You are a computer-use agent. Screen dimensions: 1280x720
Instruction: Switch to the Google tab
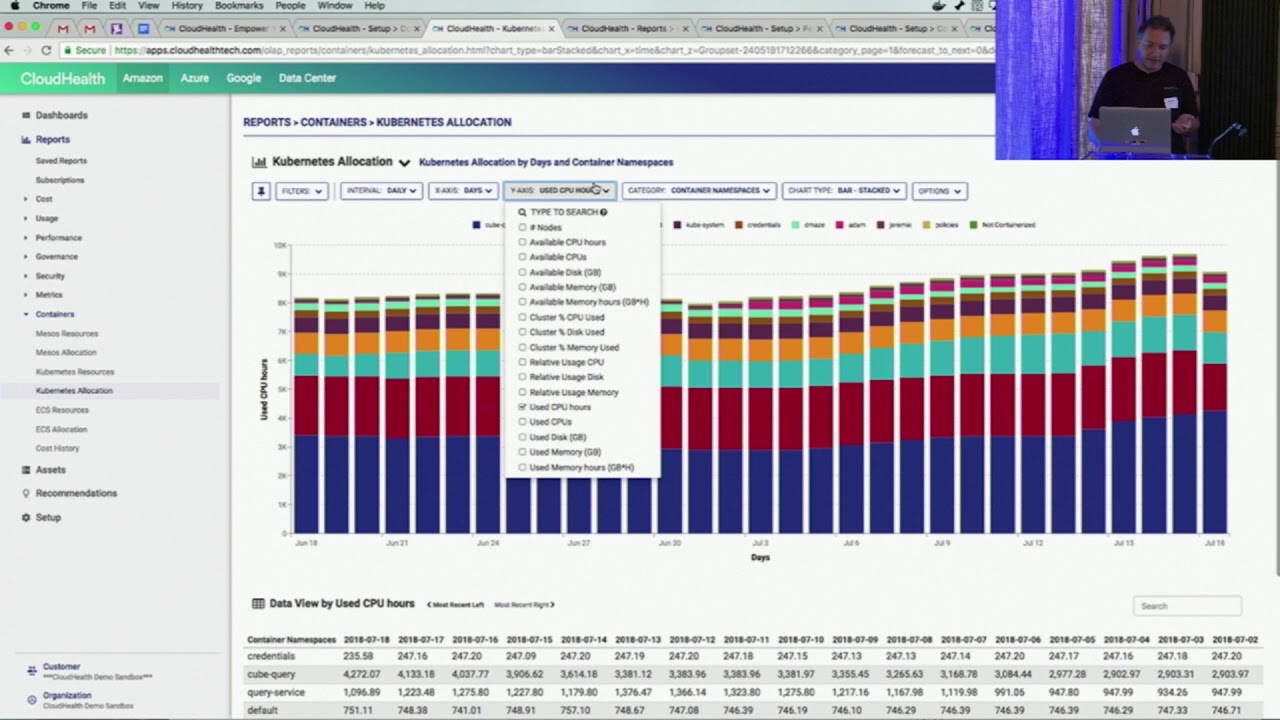click(243, 78)
